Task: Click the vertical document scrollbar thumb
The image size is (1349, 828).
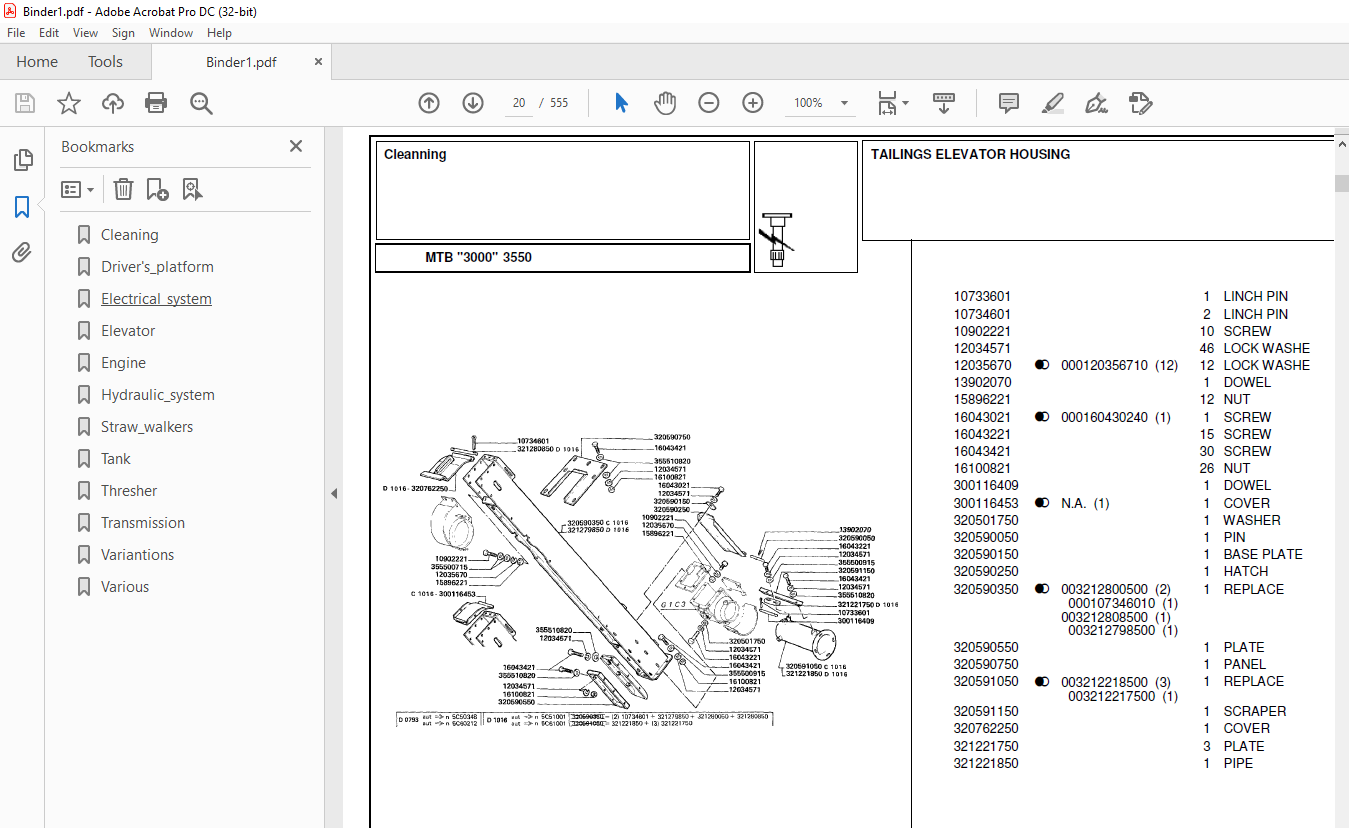Action: coord(1341,183)
